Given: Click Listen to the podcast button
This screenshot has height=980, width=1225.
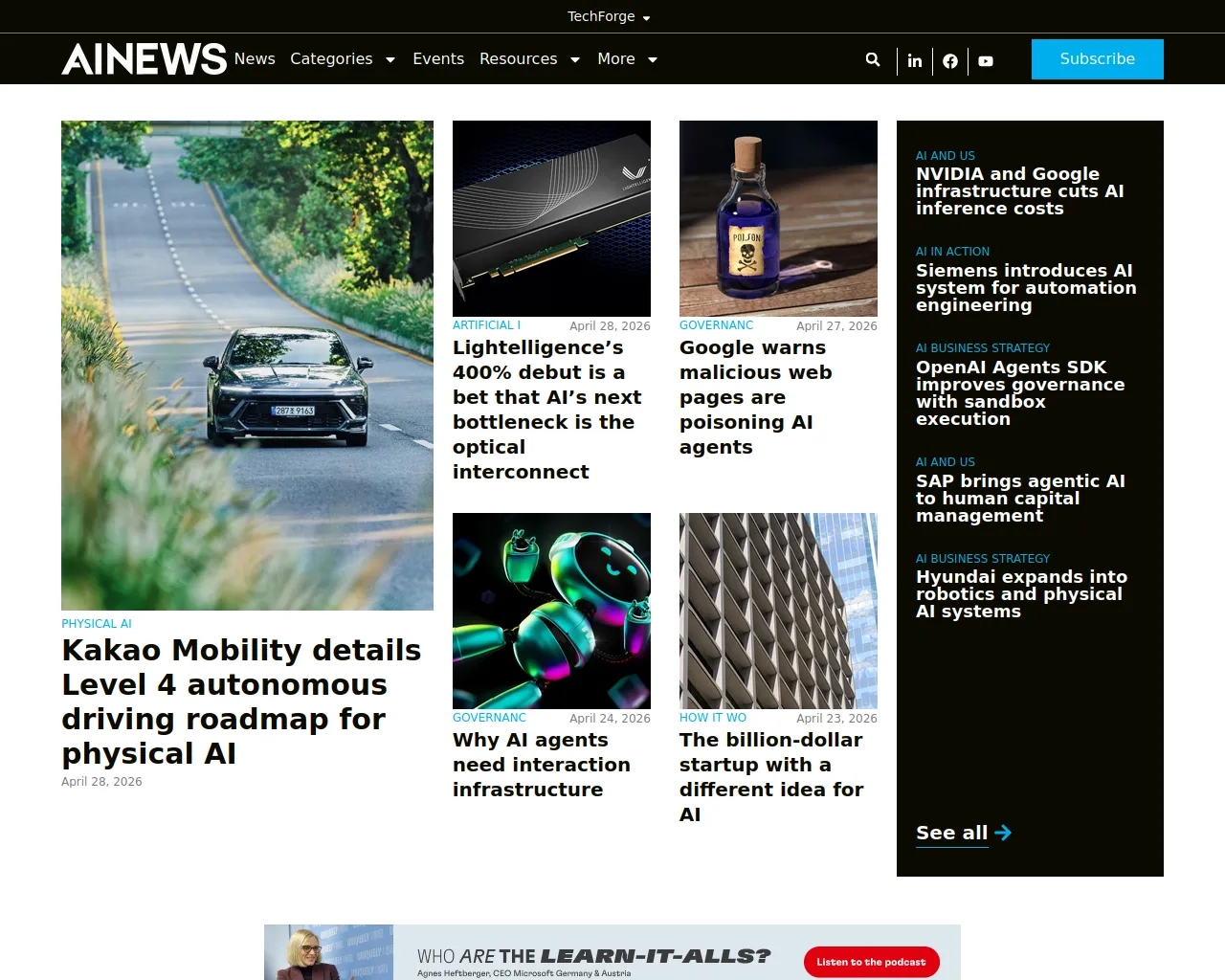Looking at the screenshot, I should pos(872,962).
